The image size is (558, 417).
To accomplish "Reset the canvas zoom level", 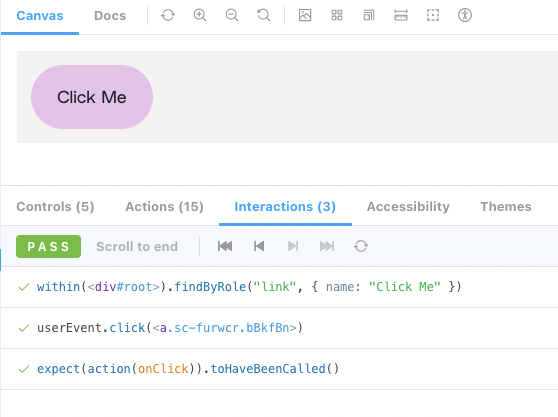I will point(264,15).
